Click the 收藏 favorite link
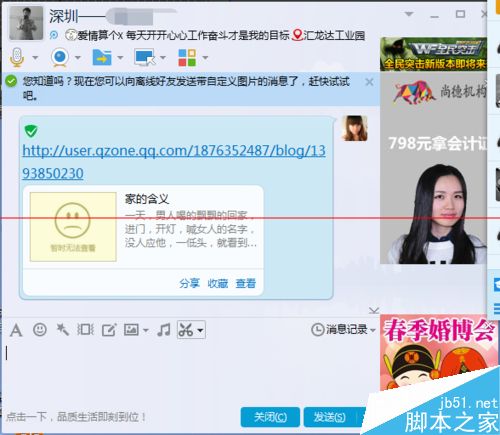The width and height of the screenshot is (500, 435). pos(218,283)
